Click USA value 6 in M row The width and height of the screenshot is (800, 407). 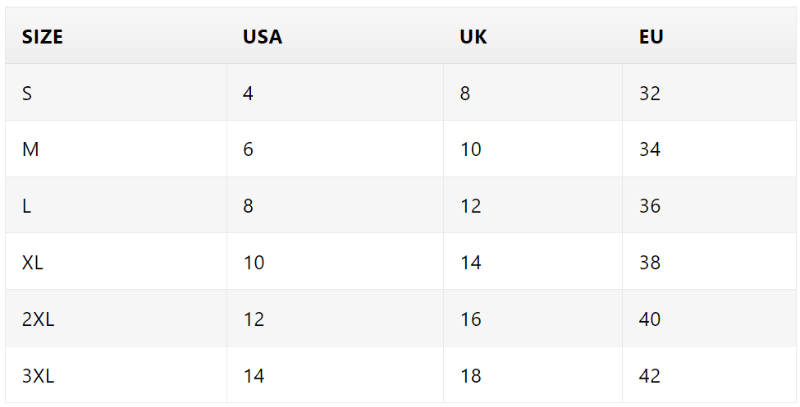(x=248, y=150)
